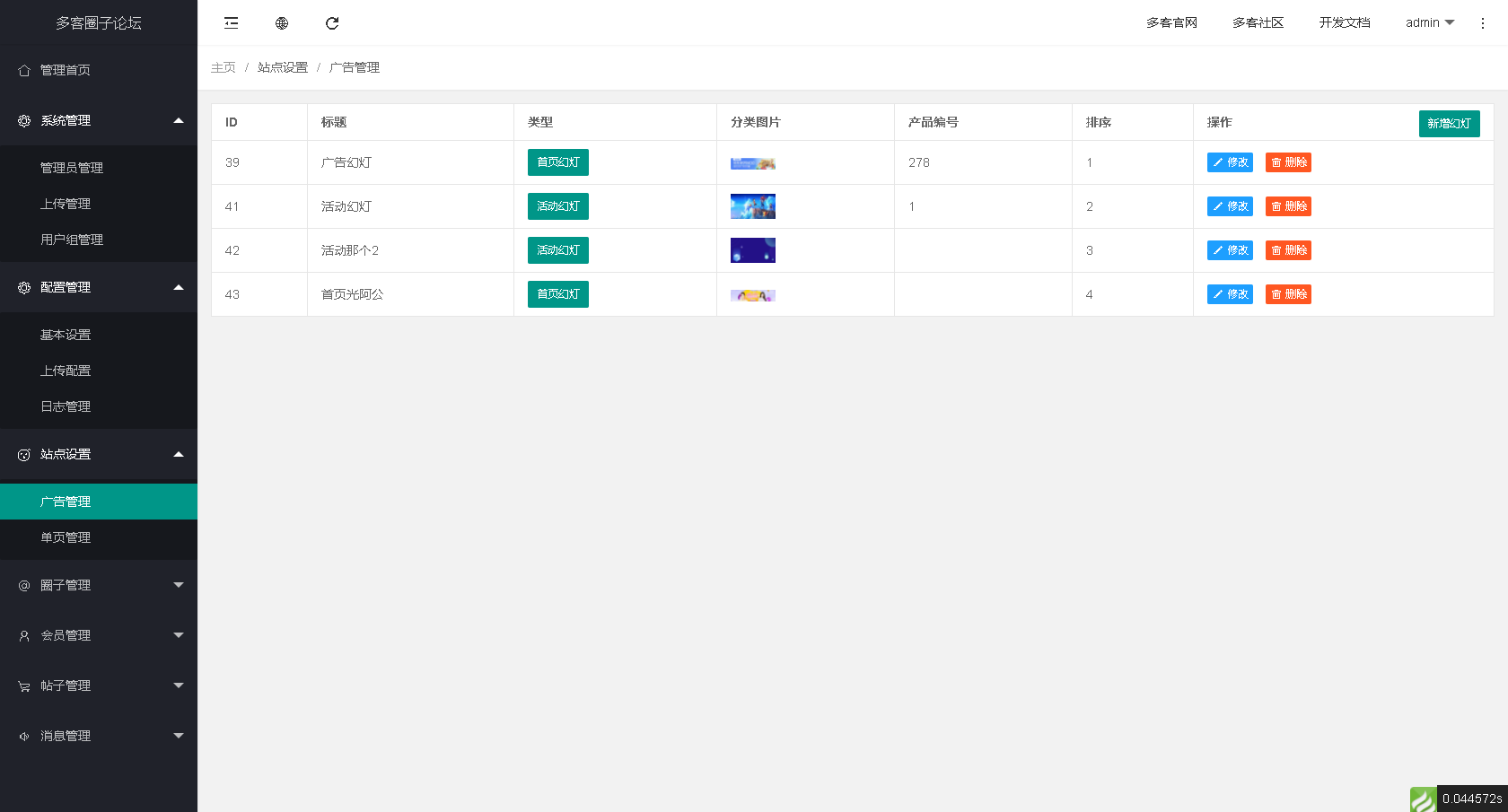Open the 多客社区 link

[x=1258, y=22]
